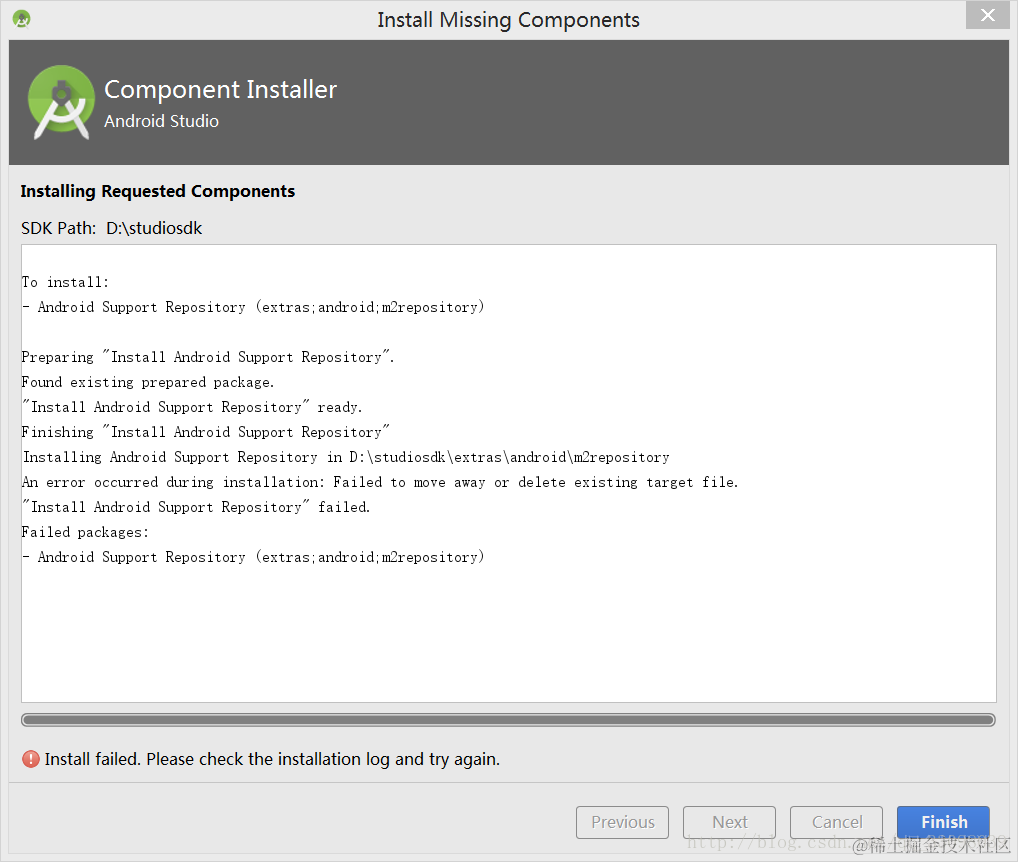
Task: Click the "Failed packages:" log line
Action: click(x=85, y=532)
